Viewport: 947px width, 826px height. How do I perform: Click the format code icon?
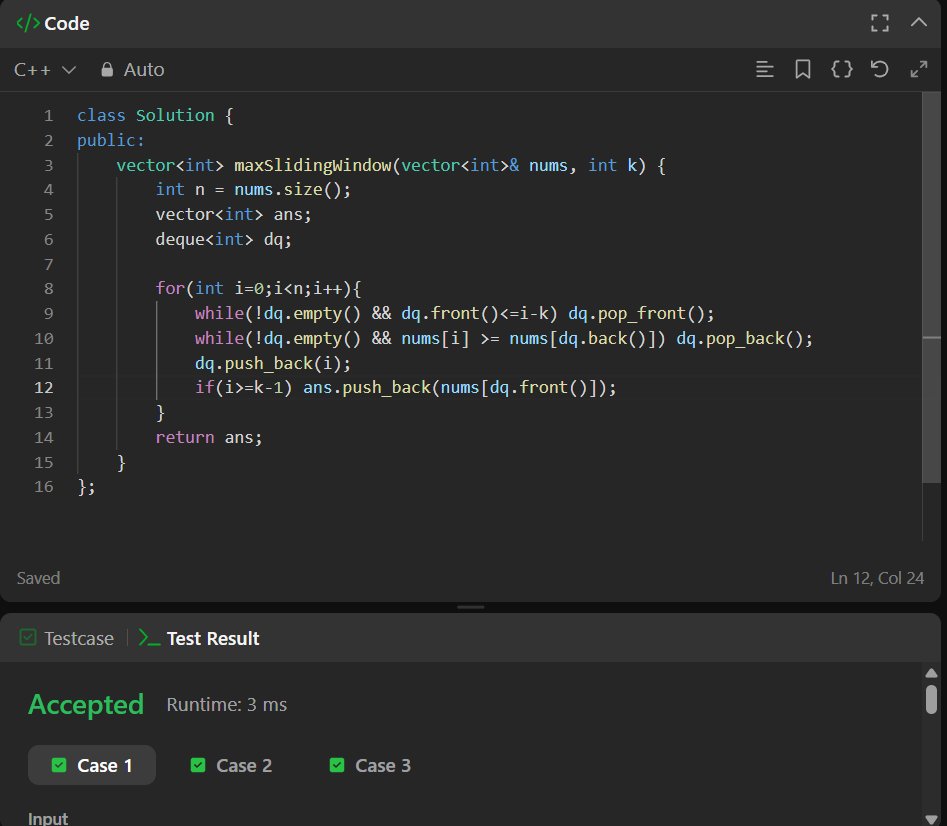[x=765, y=70]
